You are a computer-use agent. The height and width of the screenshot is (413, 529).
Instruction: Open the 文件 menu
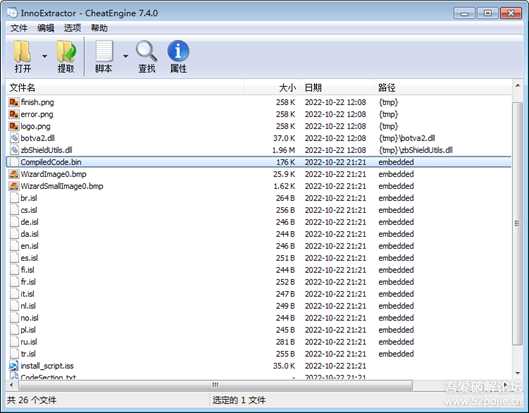point(19,28)
